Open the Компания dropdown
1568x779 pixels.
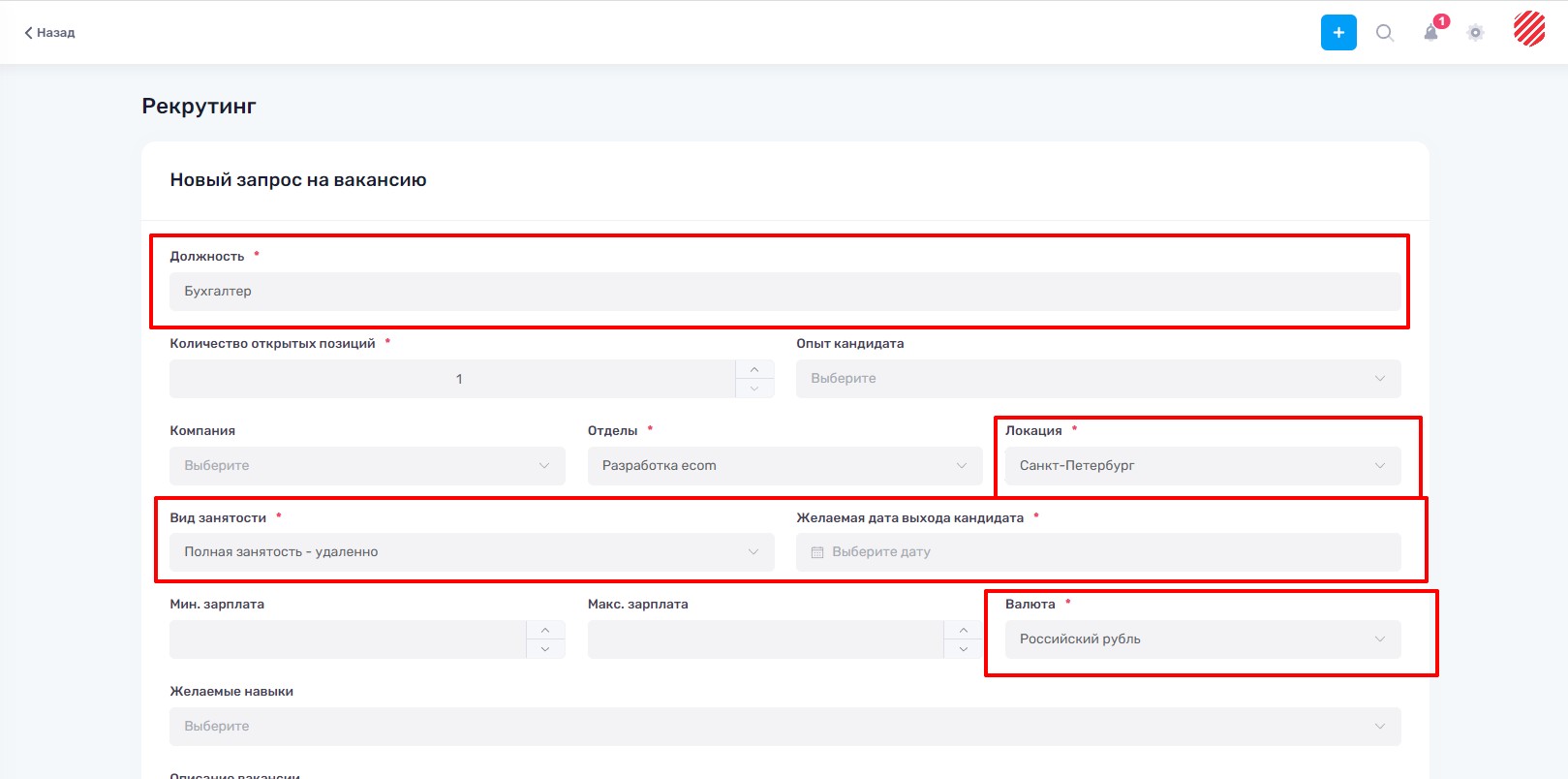(367, 466)
